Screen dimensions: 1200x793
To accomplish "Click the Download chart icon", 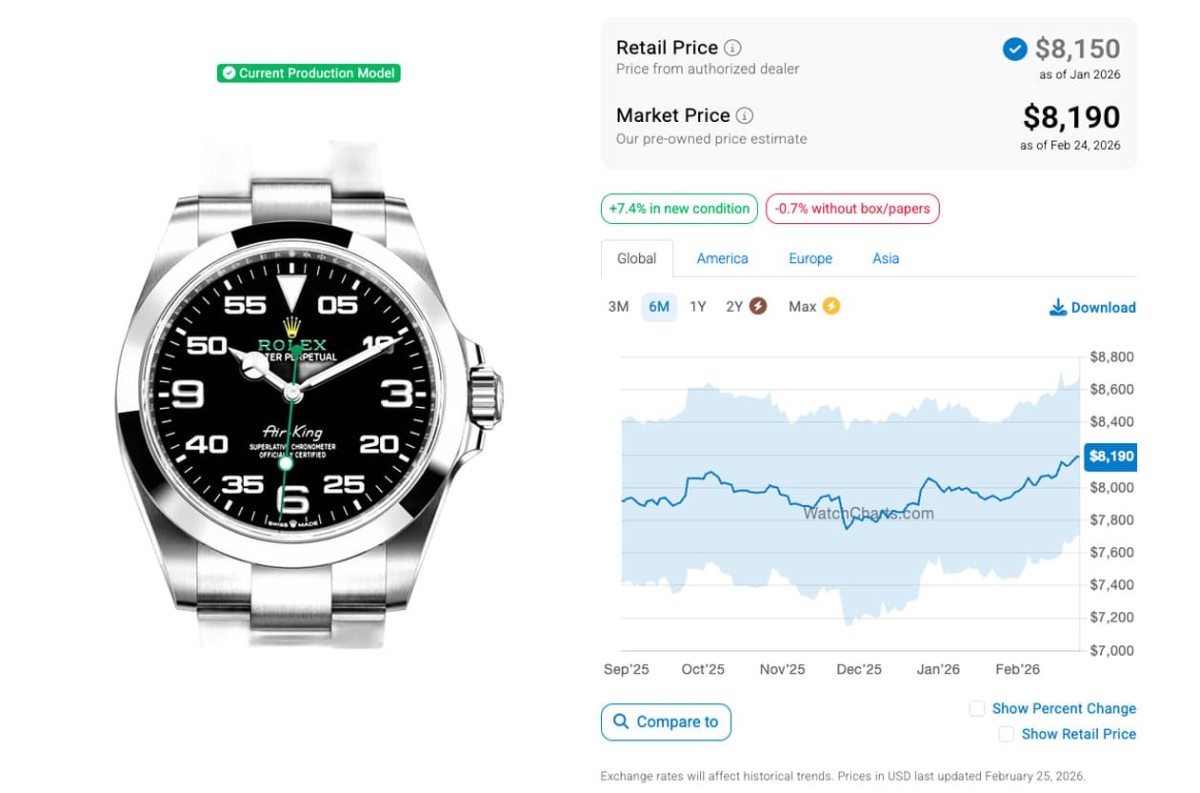I will (x=1057, y=308).
